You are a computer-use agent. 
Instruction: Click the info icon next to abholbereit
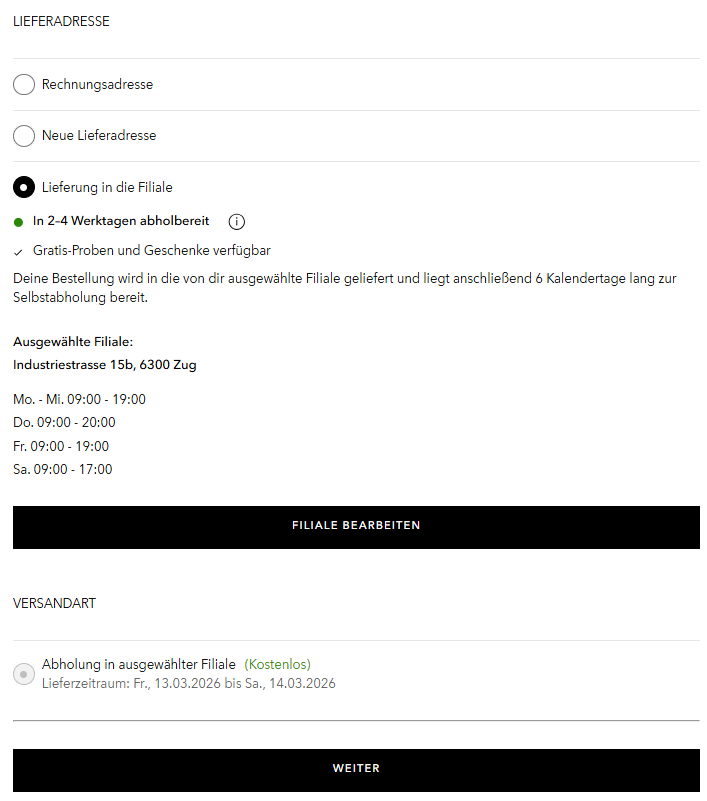(x=236, y=221)
